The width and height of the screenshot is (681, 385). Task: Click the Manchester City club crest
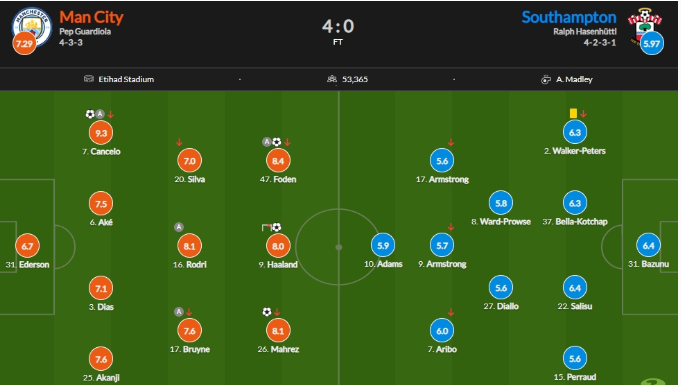point(32,27)
